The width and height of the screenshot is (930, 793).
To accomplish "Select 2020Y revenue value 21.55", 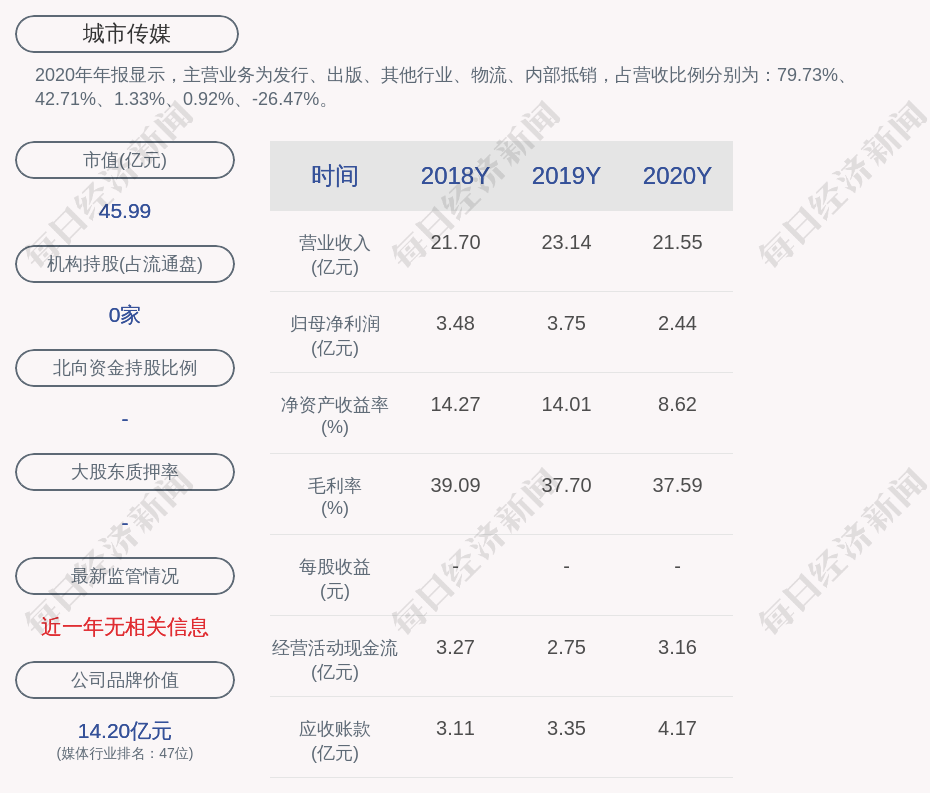I will tap(677, 243).
